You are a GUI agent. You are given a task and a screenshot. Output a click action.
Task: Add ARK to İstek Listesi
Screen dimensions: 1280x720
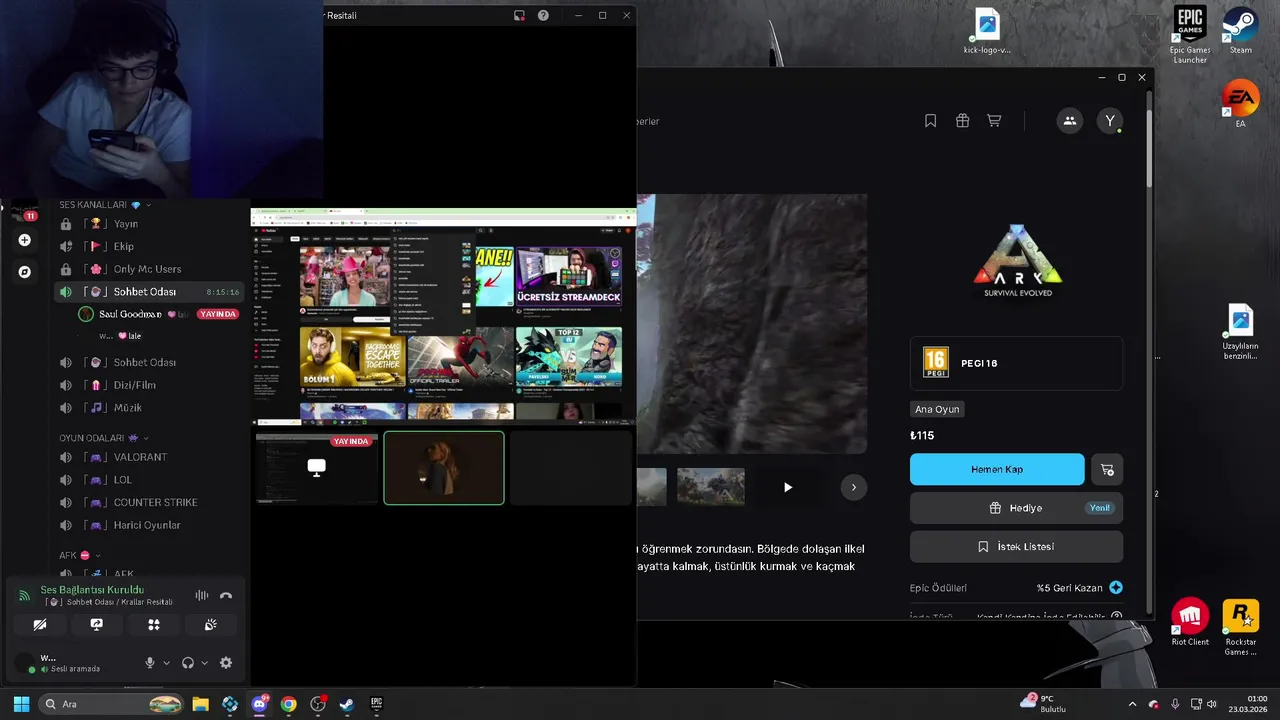point(1016,547)
